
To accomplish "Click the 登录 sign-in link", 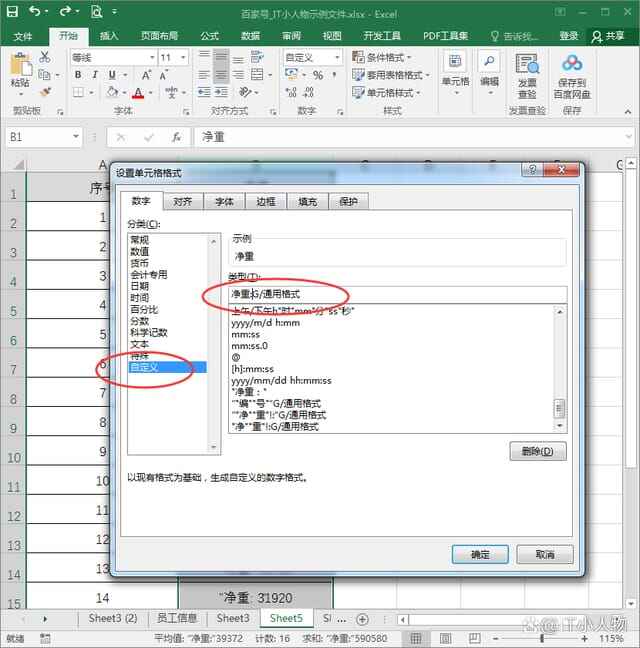I will tap(569, 36).
